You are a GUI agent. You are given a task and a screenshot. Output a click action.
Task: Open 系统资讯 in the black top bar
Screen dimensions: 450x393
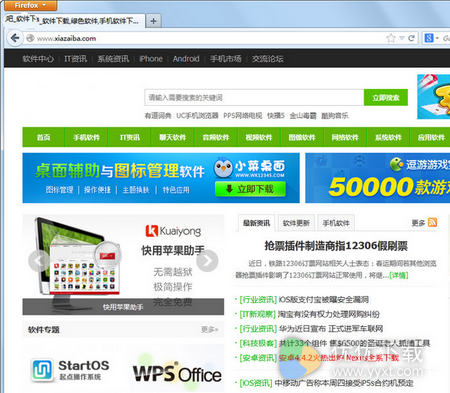coord(113,59)
